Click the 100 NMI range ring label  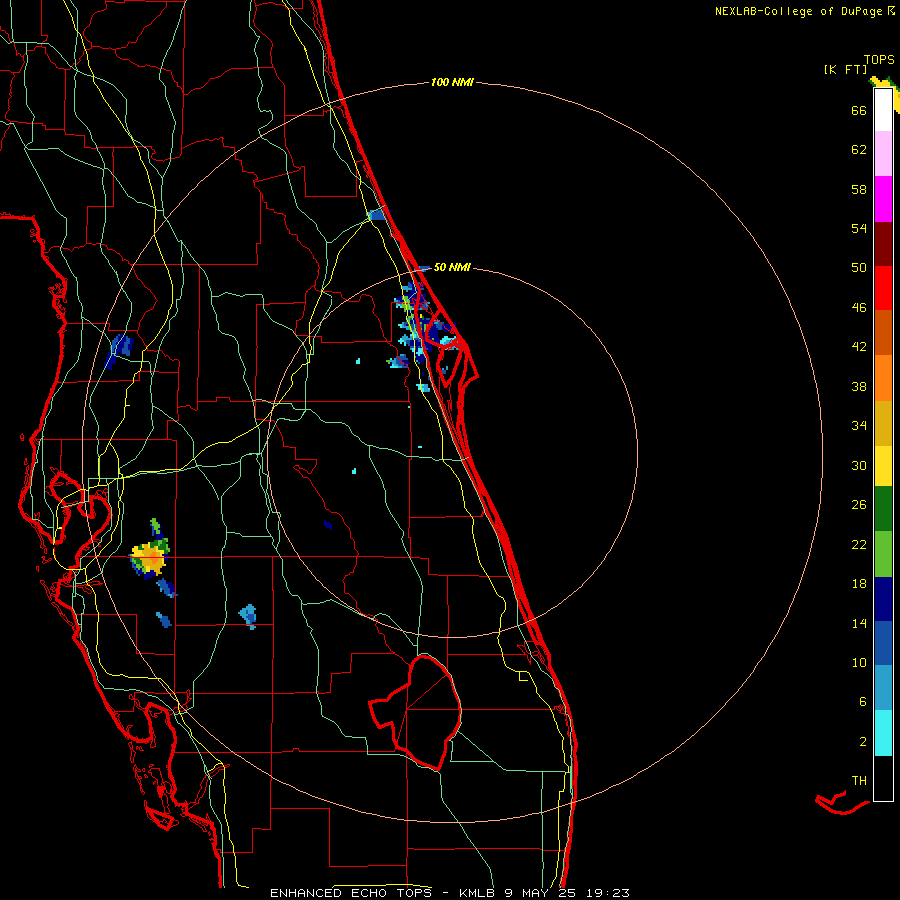(452, 83)
